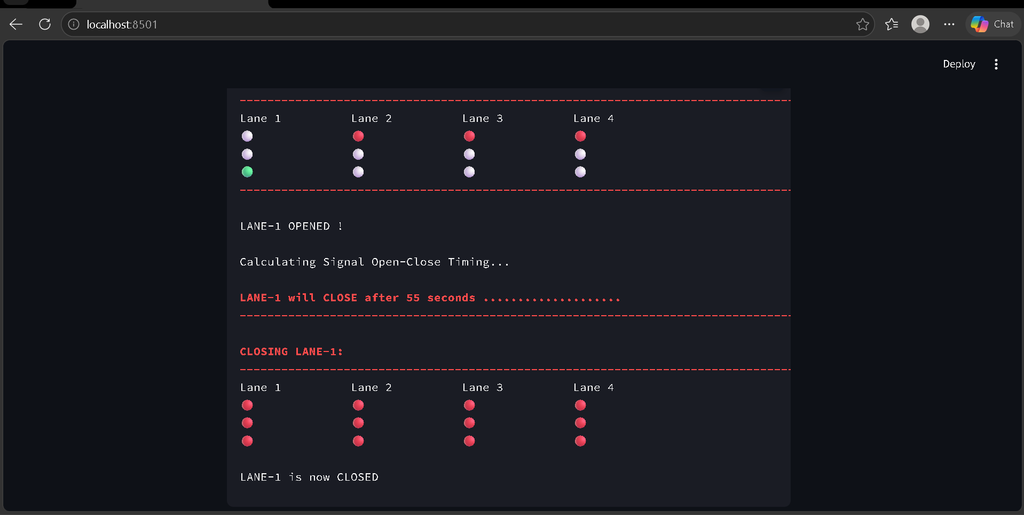Click 'Lane 1' label in the opened panel
Image resolution: width=1024 pixels, height=515 pixels.
tap(260, 118)
